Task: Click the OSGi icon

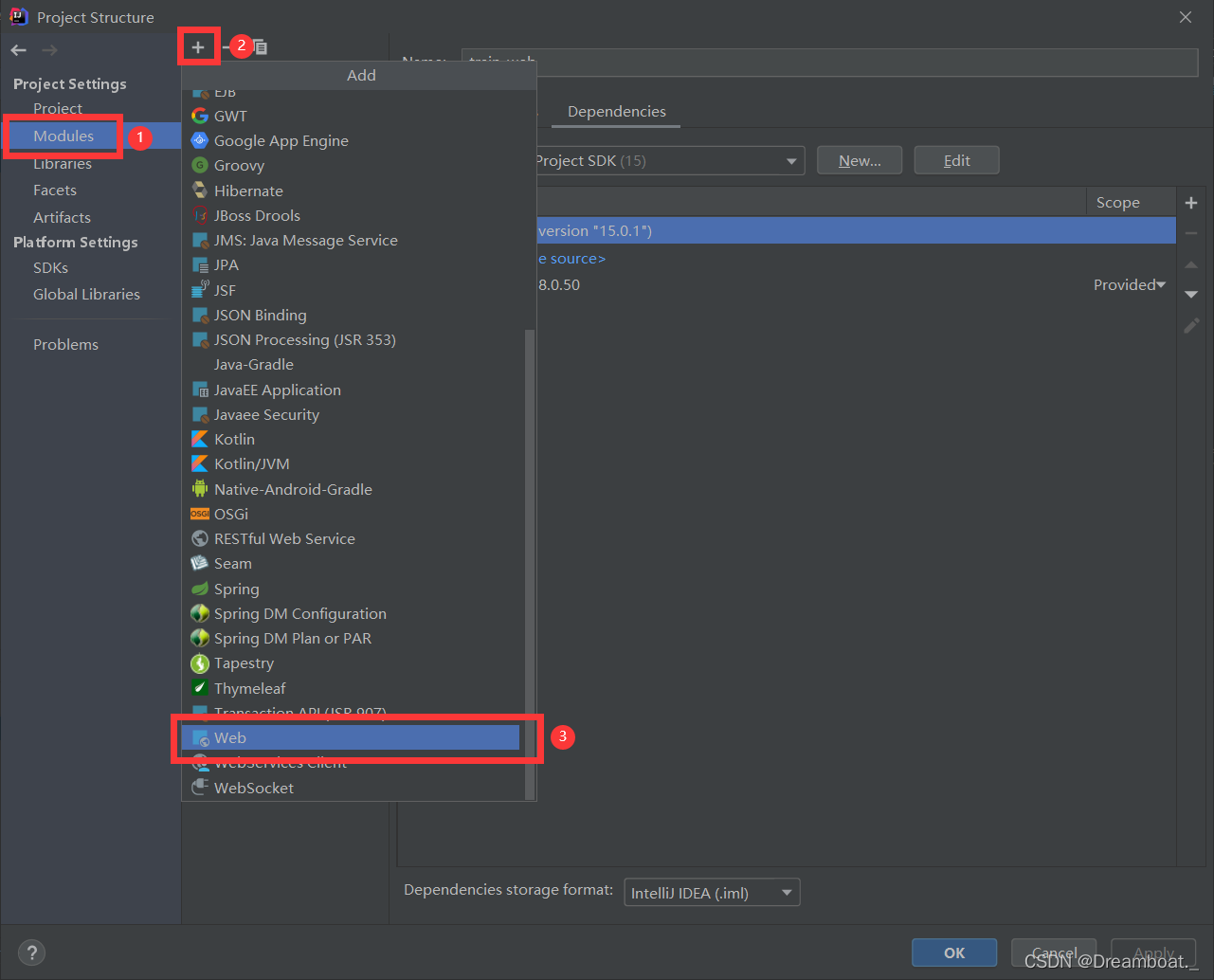Action: pos(200,514)
